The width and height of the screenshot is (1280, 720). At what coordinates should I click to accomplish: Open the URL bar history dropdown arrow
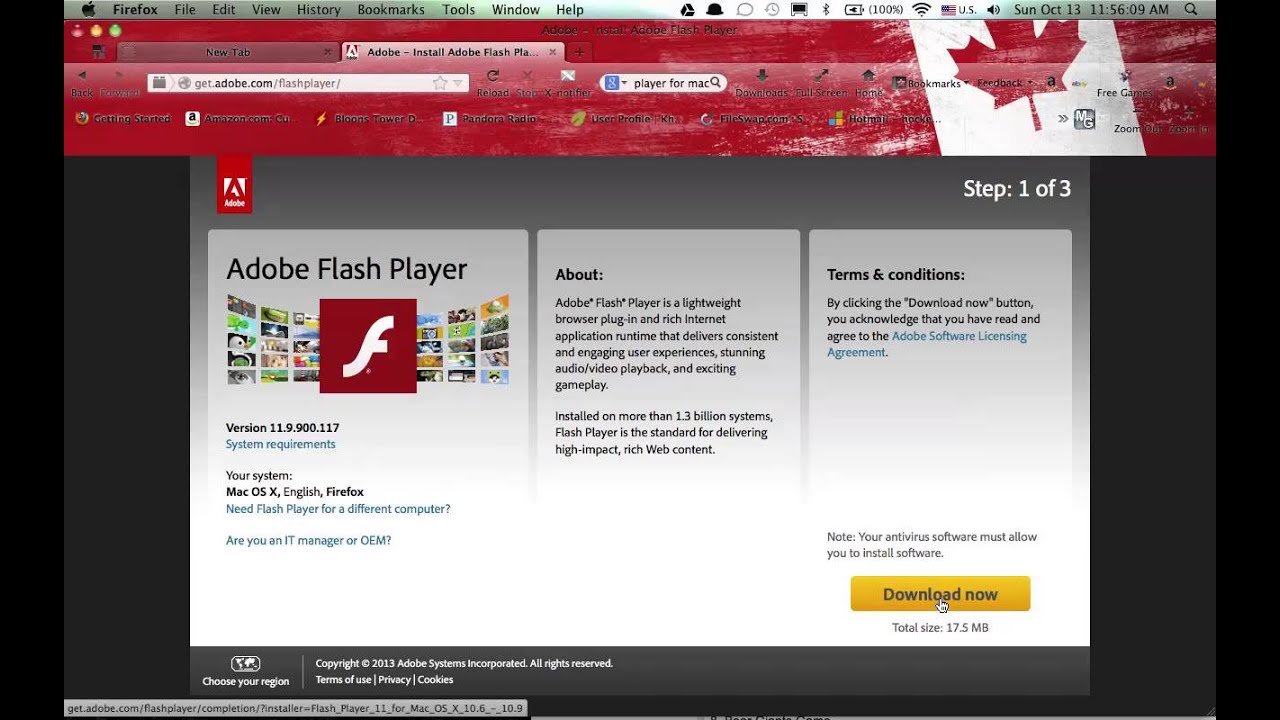coord(458,83)
